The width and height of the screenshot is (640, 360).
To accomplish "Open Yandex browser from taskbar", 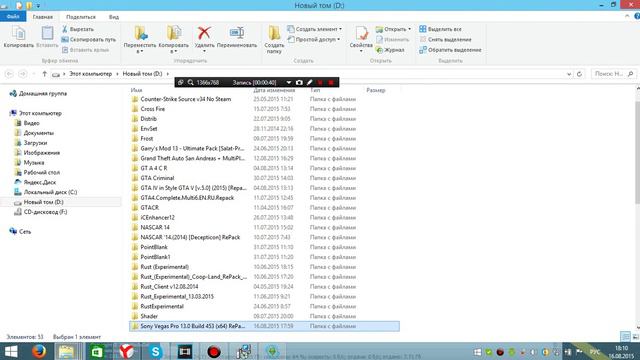I will click(x=127, y=351).
